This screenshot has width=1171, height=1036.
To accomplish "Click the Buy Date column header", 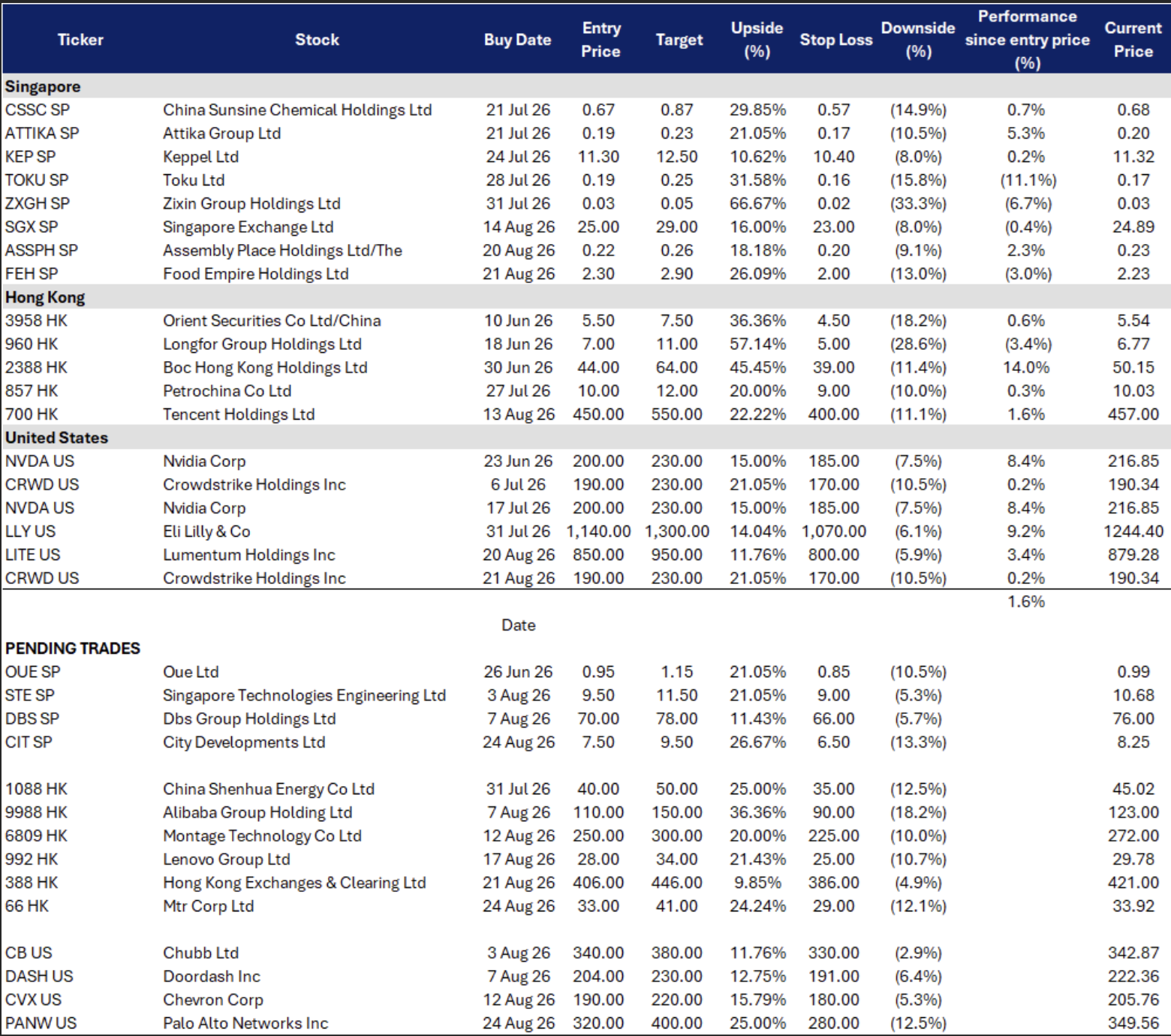I will click(517, 40).
